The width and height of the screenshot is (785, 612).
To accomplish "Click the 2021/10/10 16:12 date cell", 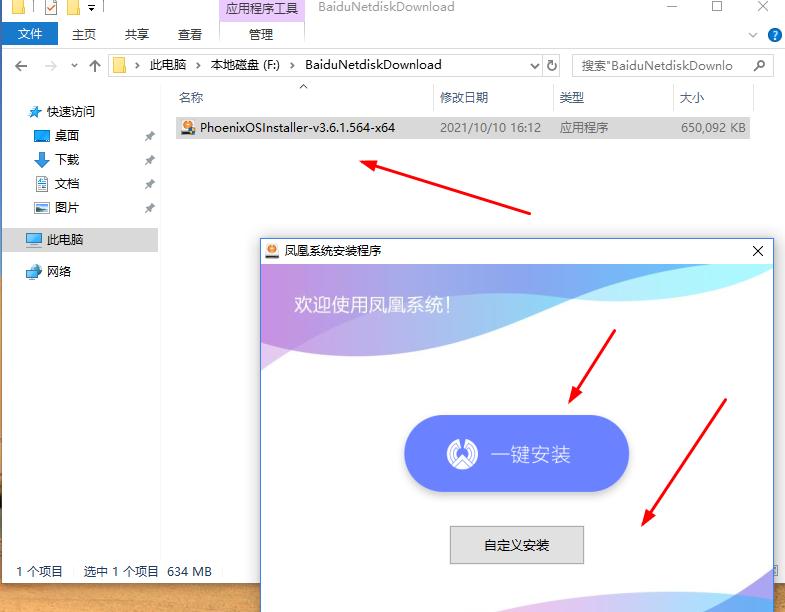I will point(490,128).
